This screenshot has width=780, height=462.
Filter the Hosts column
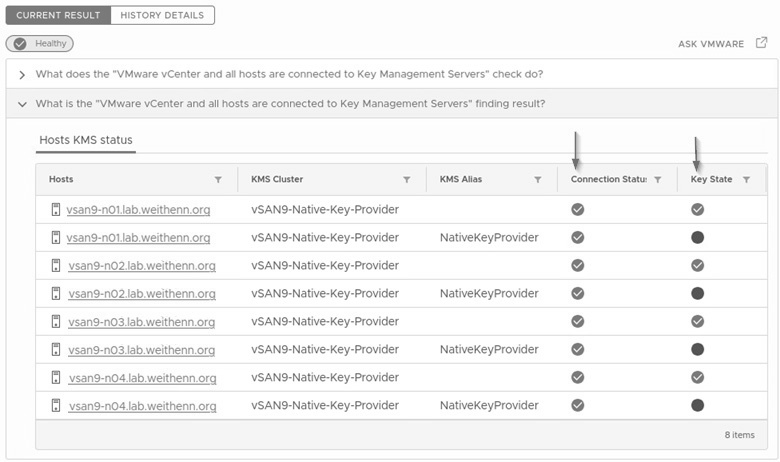218,180
